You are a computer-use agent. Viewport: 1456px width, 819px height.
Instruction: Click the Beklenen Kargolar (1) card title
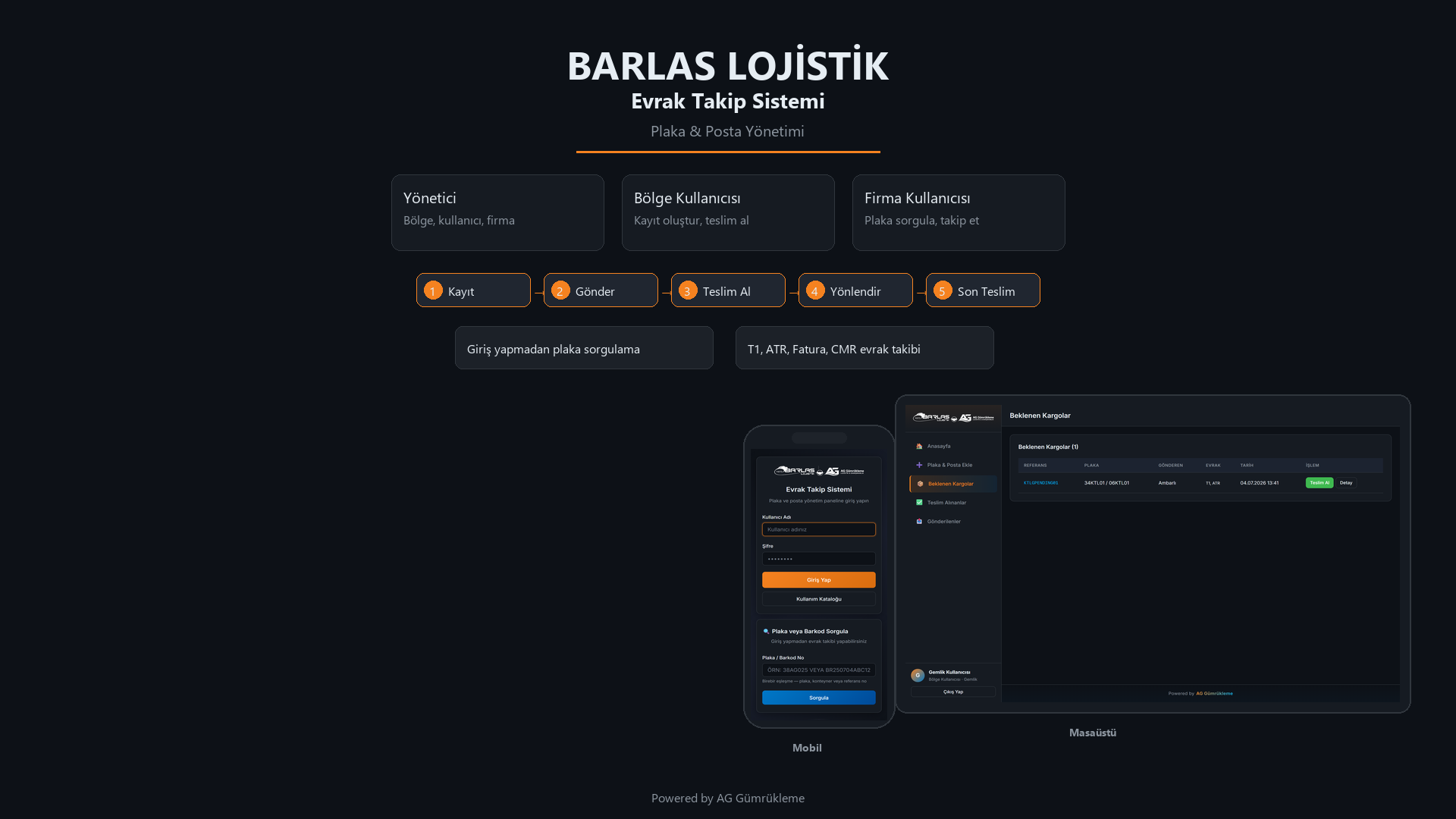click(1048, 447)
